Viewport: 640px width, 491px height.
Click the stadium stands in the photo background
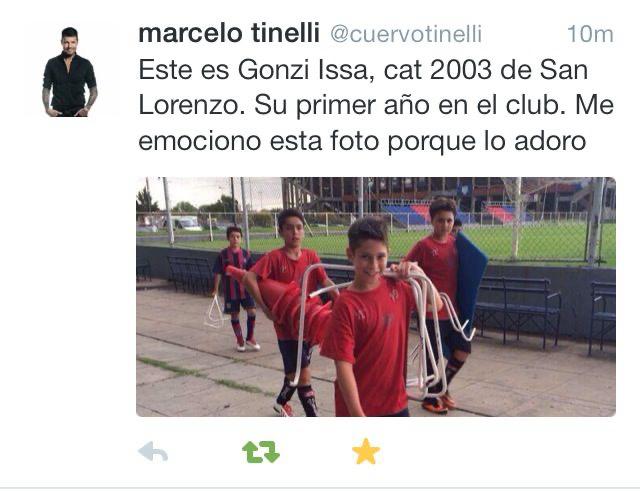pos(449,200)
